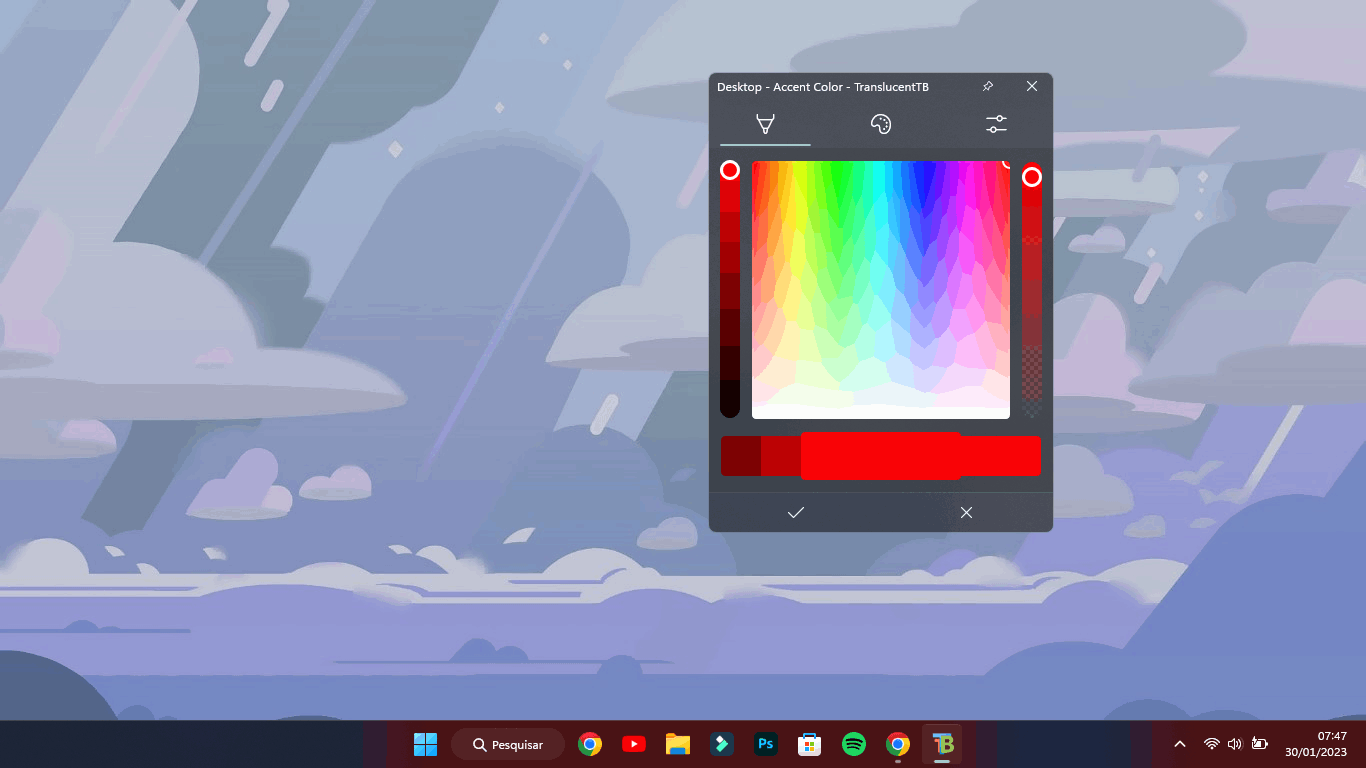The height and width of the screenshot is (768, 1366).
Task: Switch to the palette tab
Action: click(880, 124)
